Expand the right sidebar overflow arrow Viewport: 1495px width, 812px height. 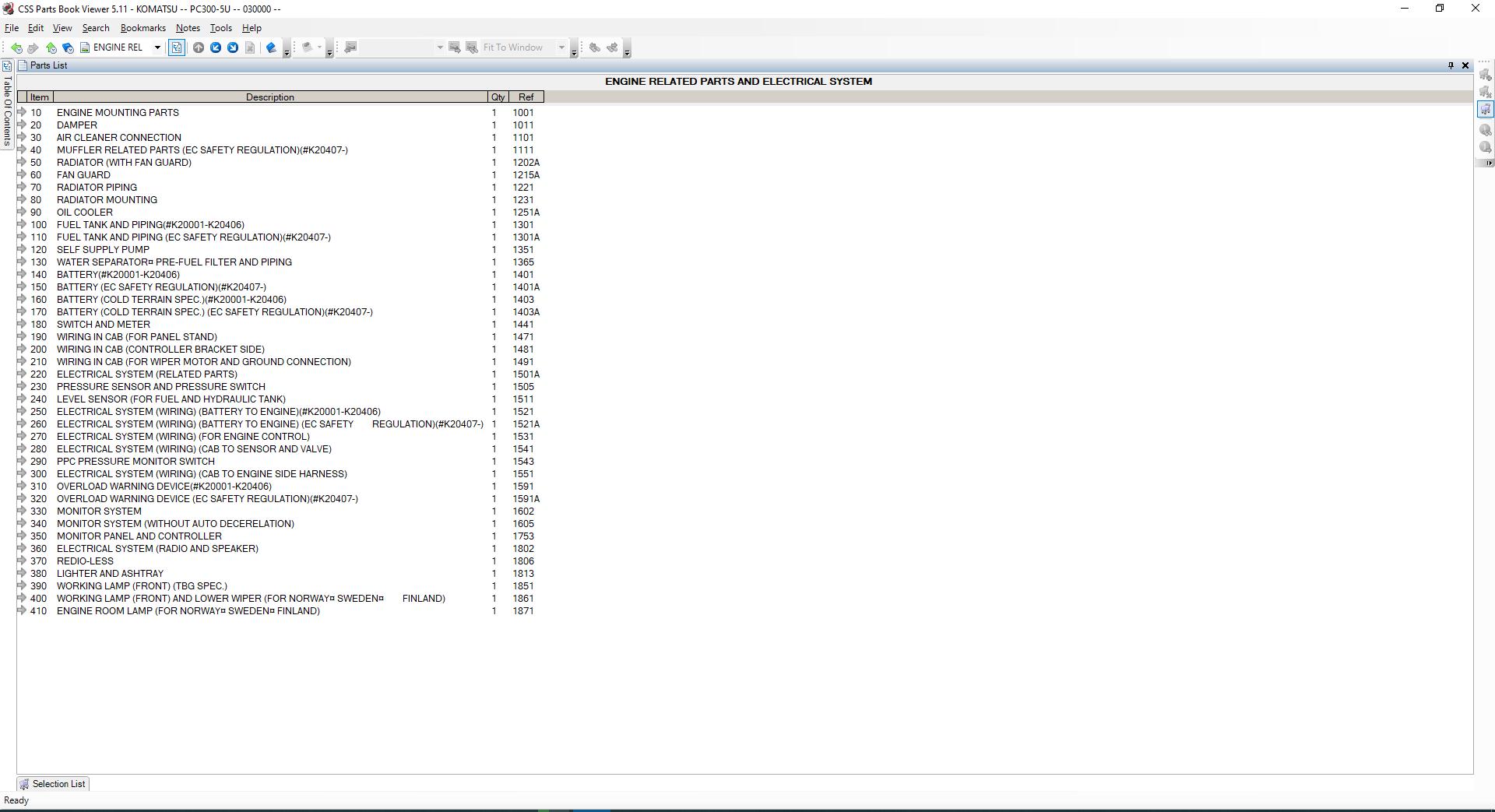click(1489, 163)
